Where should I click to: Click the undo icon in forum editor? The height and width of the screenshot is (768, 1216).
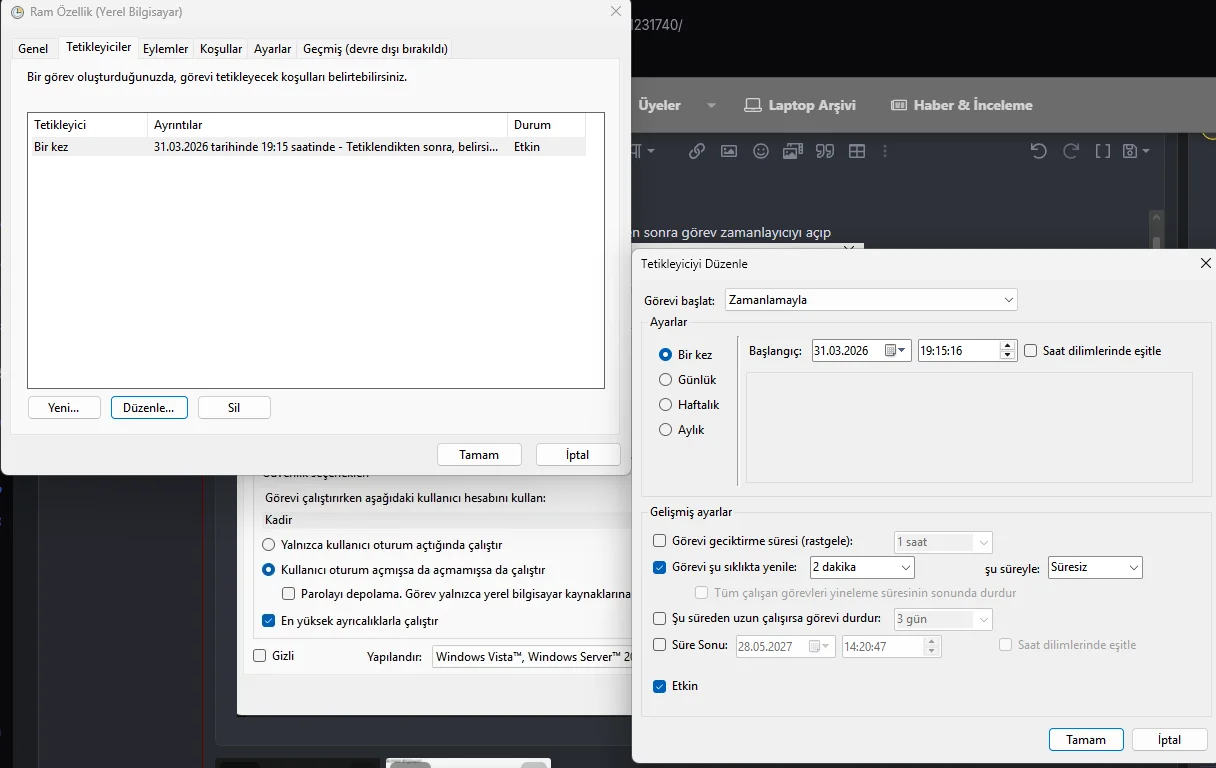(1038, 151)
